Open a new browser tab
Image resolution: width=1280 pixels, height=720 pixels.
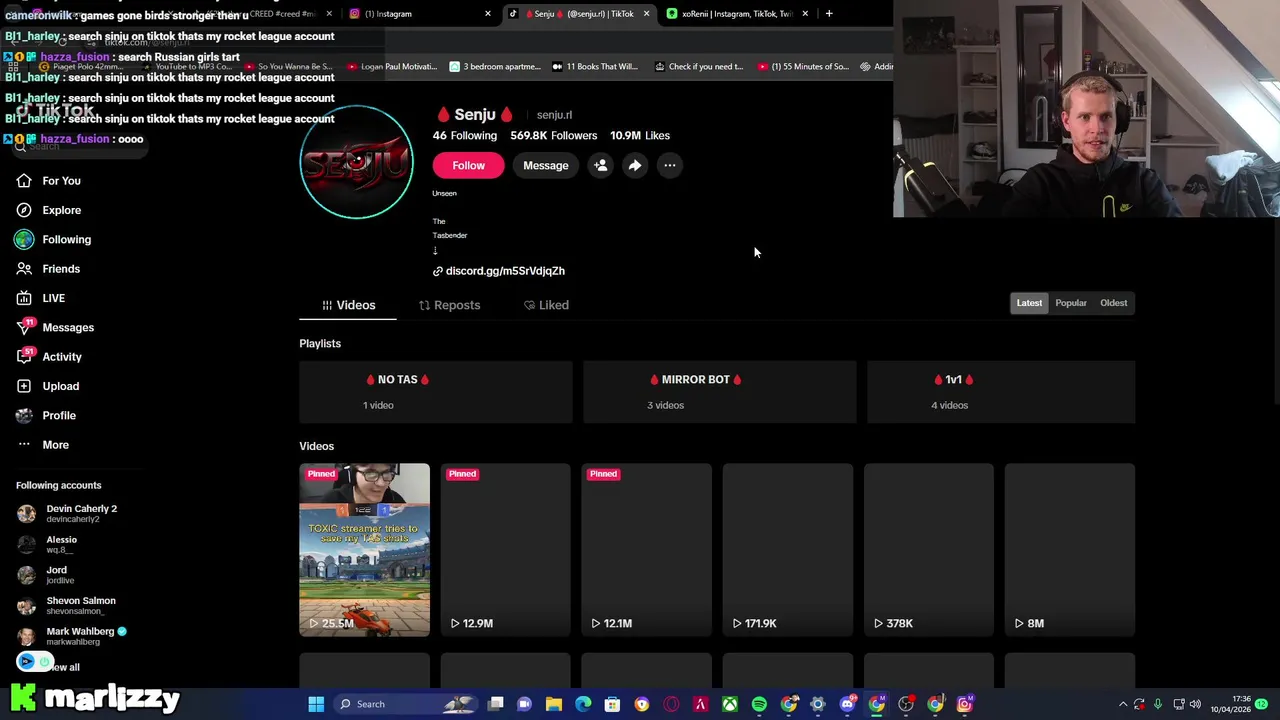click(829, 14)
